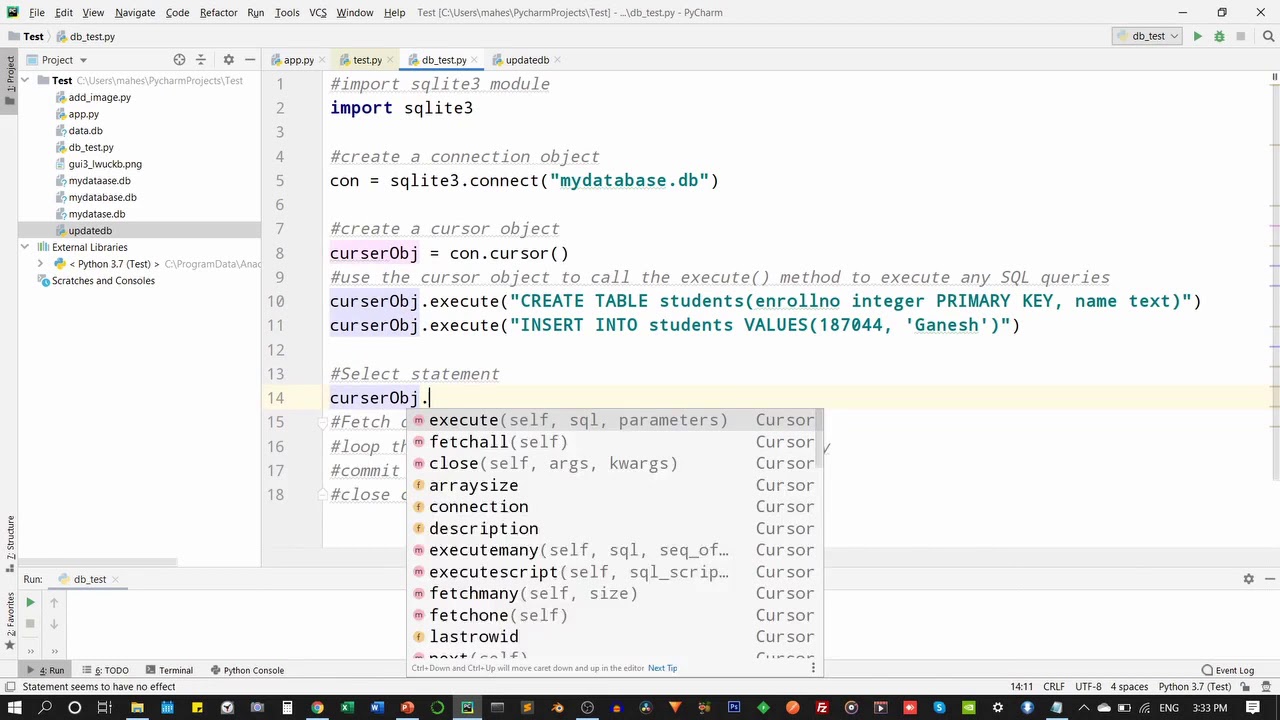Image resolution: width=1280 pixels, height=720 pixels.
Task: Open the File menu
Action: pyautogui.click(x=36, y=13)
